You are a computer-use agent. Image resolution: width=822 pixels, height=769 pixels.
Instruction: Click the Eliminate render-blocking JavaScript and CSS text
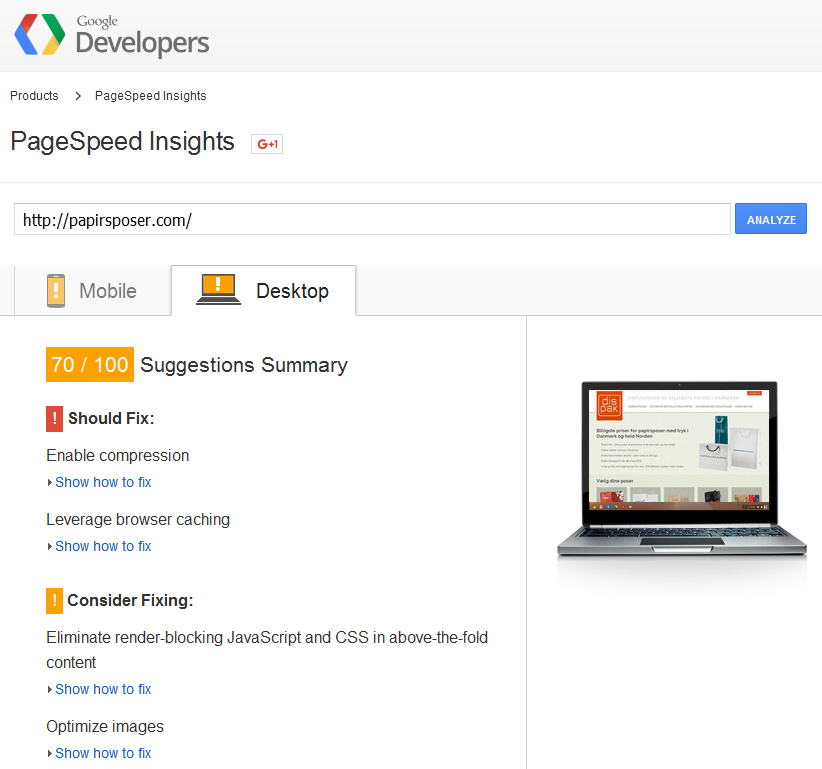click(267, 650)
